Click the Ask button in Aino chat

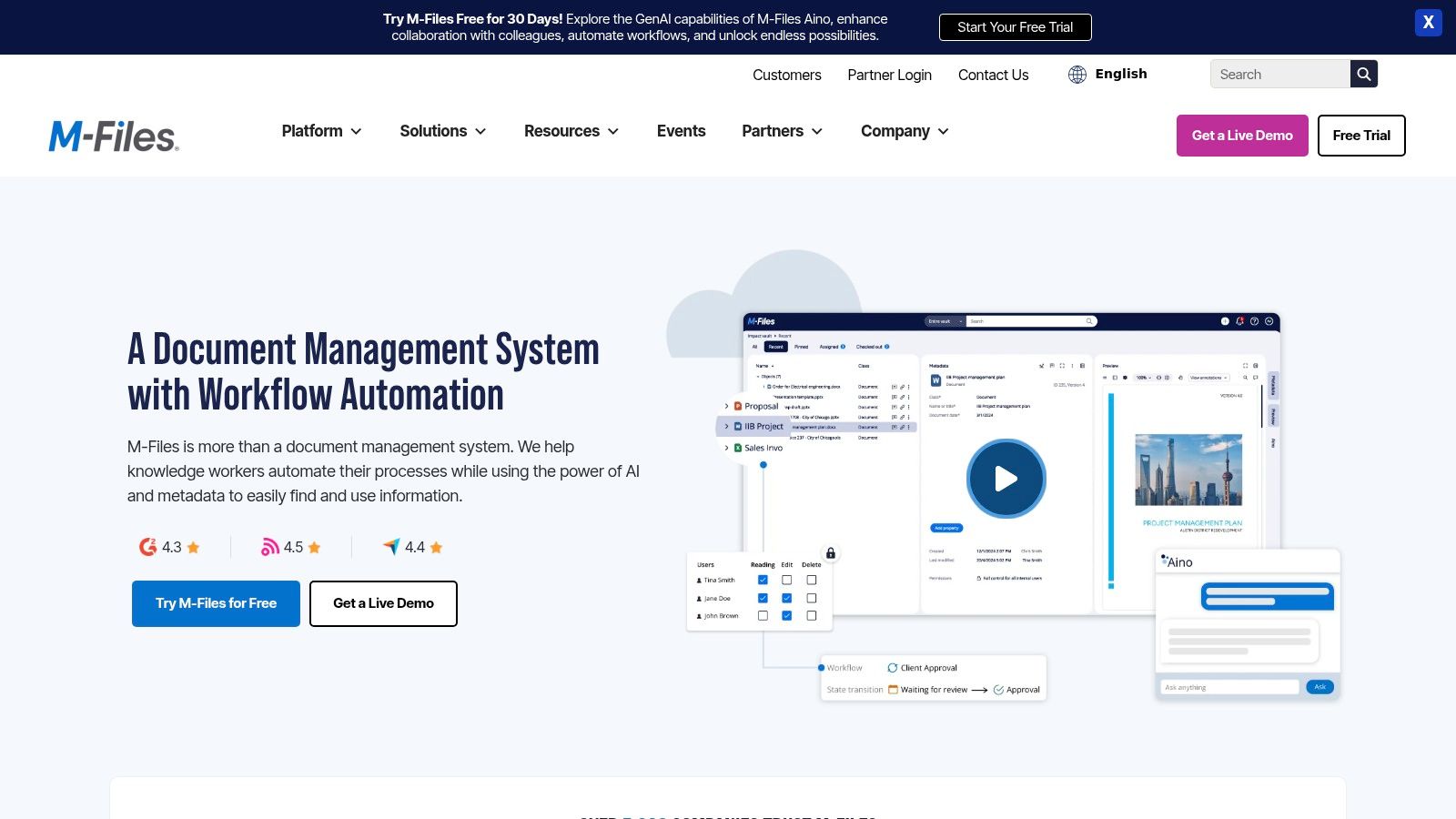(x=1319, y=687)
